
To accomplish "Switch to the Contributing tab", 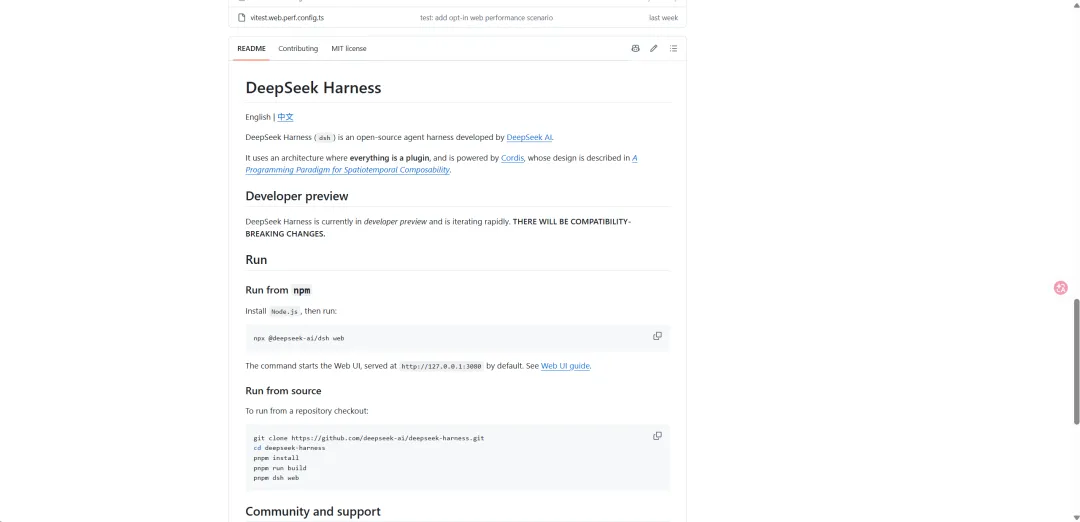I will (x=298, y=48).
